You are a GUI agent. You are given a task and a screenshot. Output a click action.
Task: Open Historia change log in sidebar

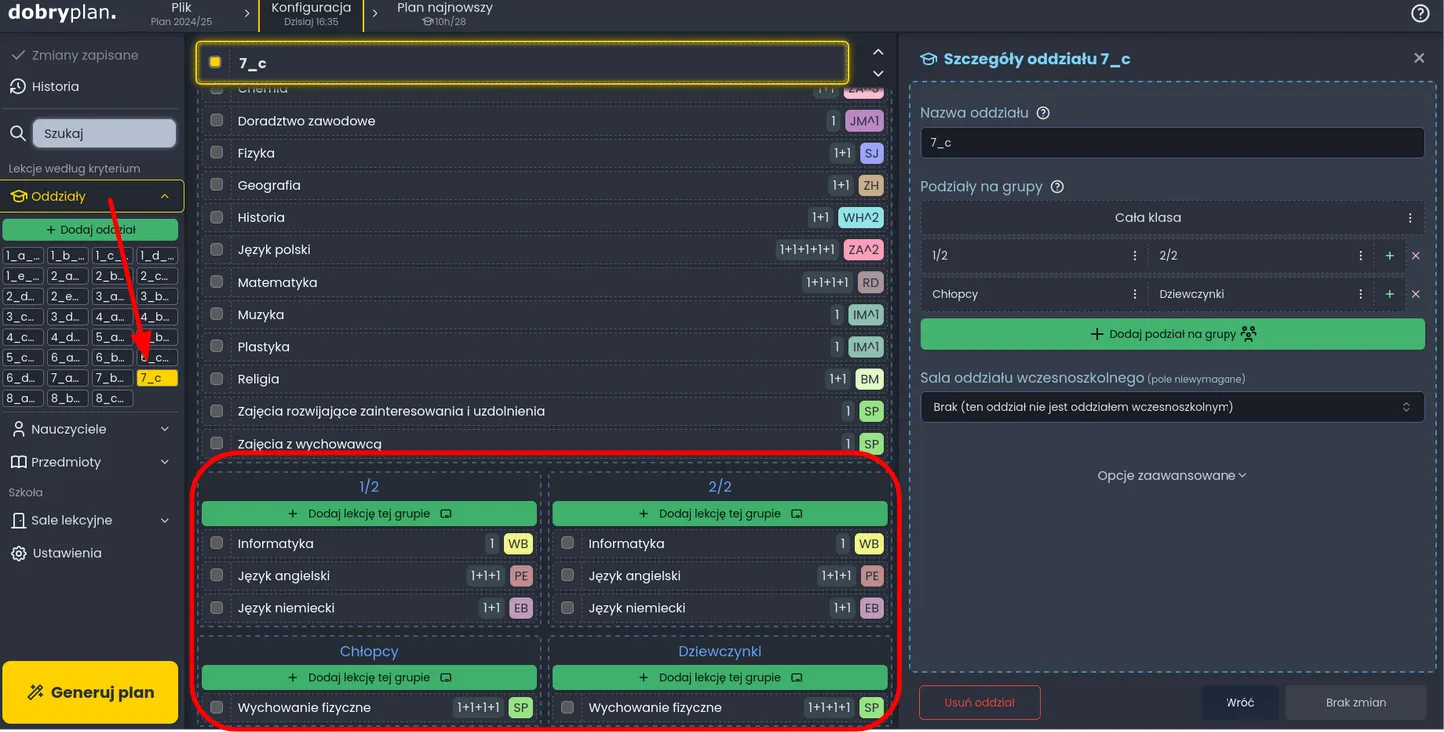tap(55, 87)
